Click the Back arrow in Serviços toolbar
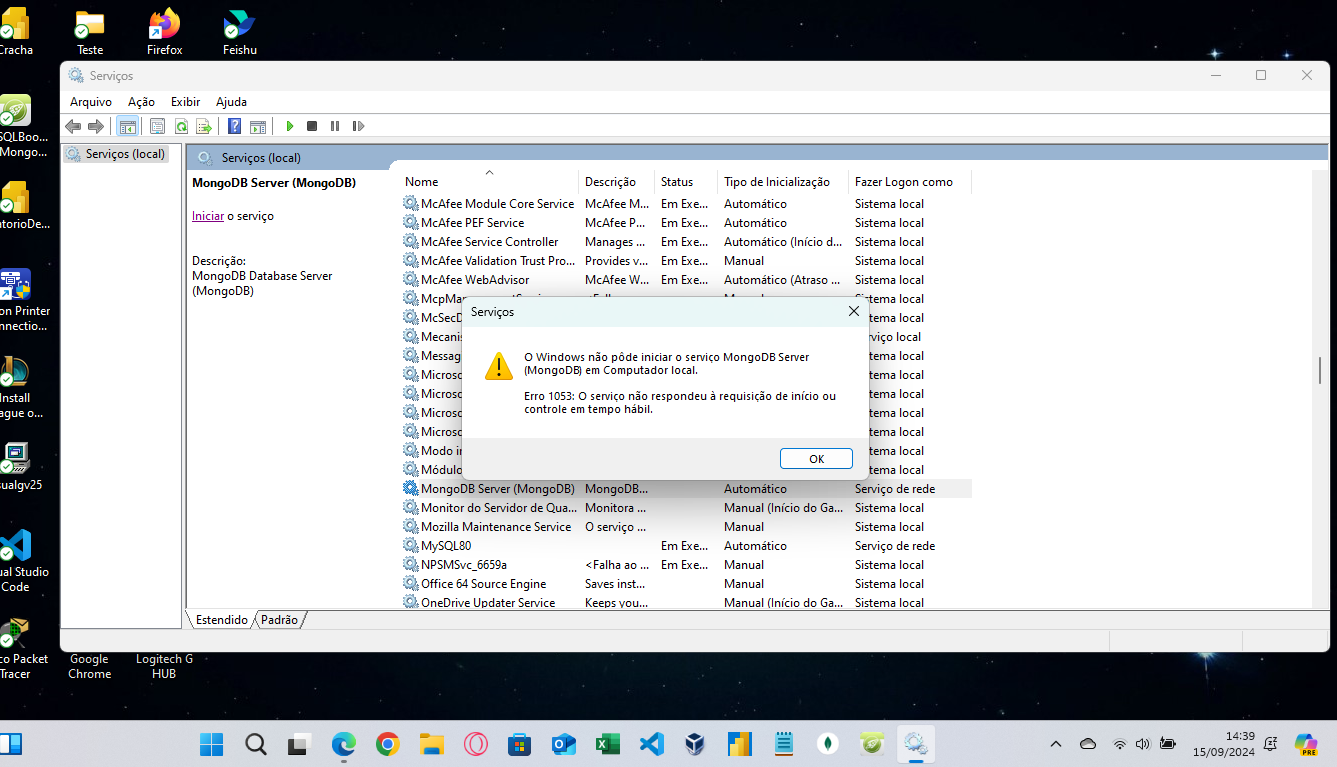The width and height of the screenshot is (1337, 767). pos(73,126)
